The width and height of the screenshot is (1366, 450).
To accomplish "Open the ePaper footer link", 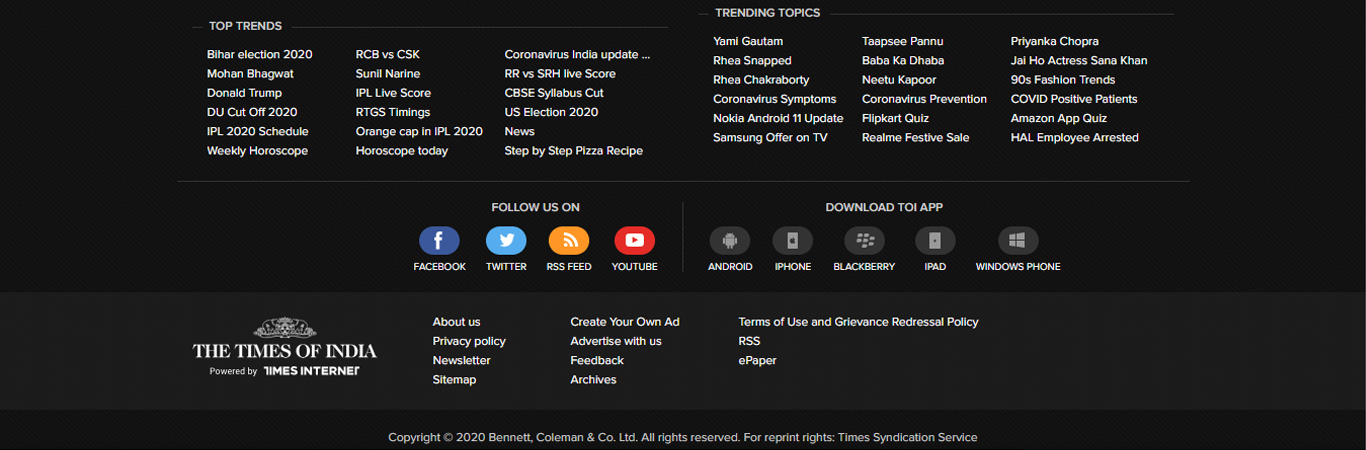I will [x=757, y=361].
